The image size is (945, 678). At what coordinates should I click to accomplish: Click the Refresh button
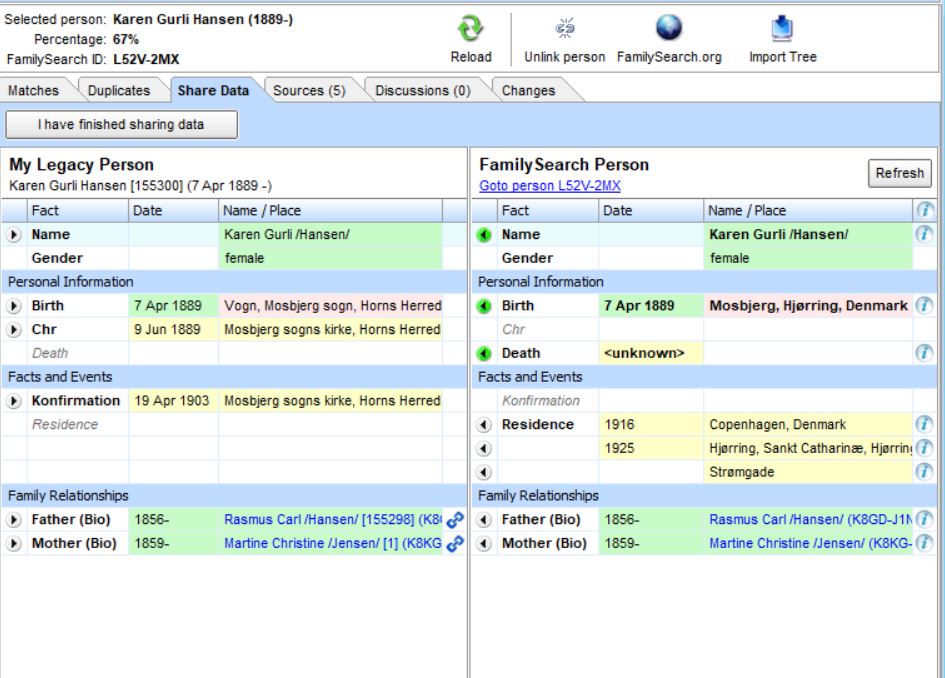click(x=899, y=173)
